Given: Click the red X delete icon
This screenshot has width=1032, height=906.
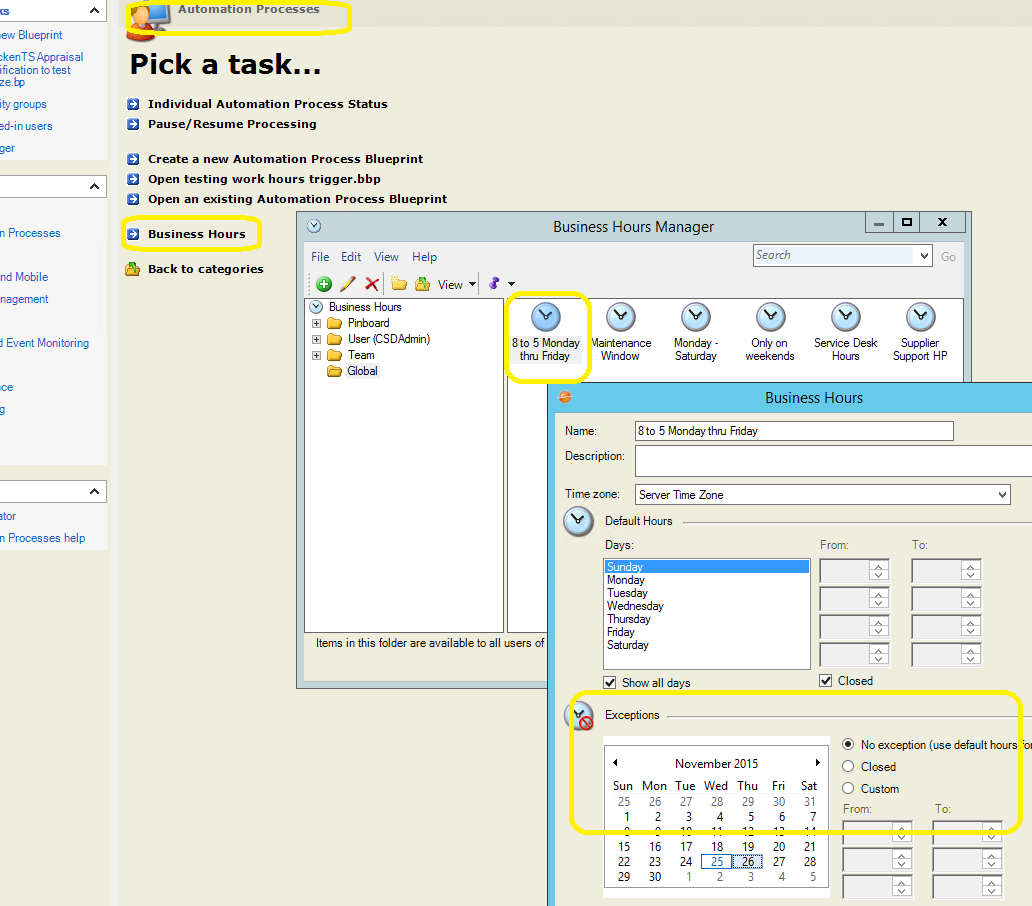Looking at the screenshot, I should (x=371, y=284).
